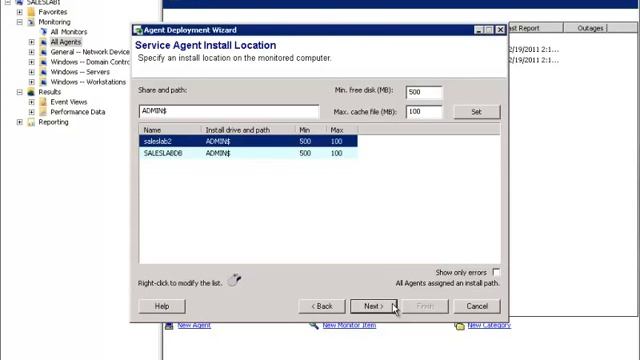The width and height of the screenshot is (640, 360).
Task: Proceed with the Next button
Action: click(x=373, y=306)
